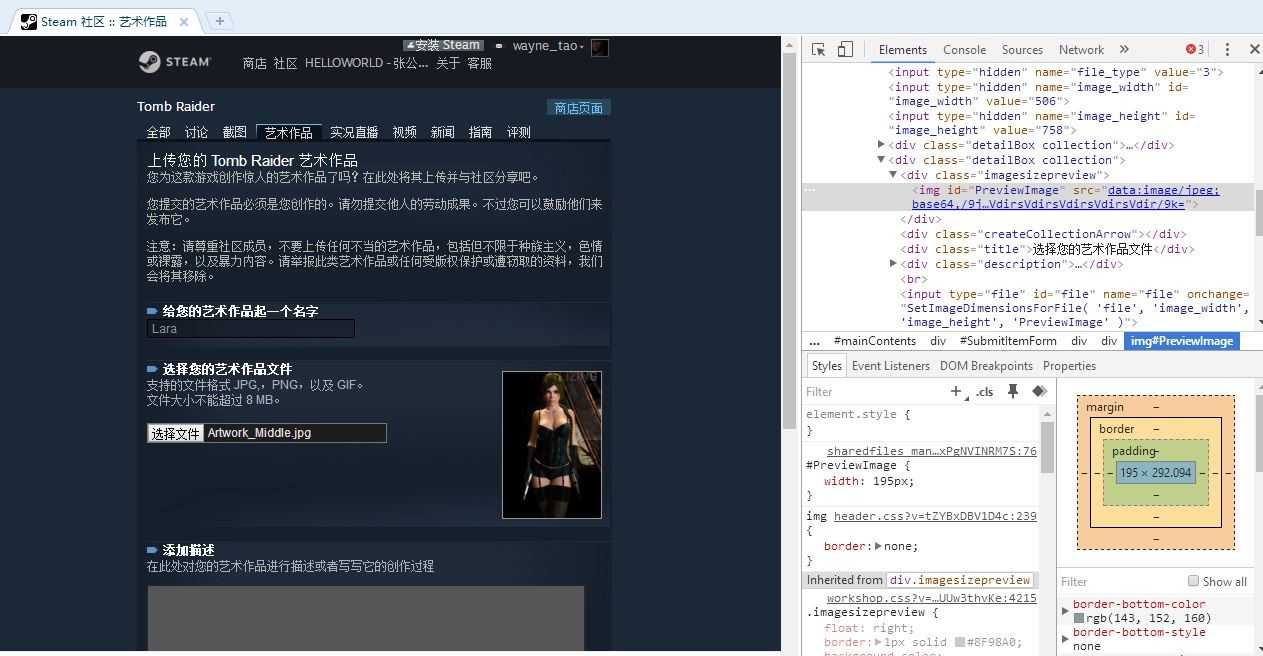Toggle the device toolbar icon
The height and width of the screenshot is (656, 1263).
(845, 49)
